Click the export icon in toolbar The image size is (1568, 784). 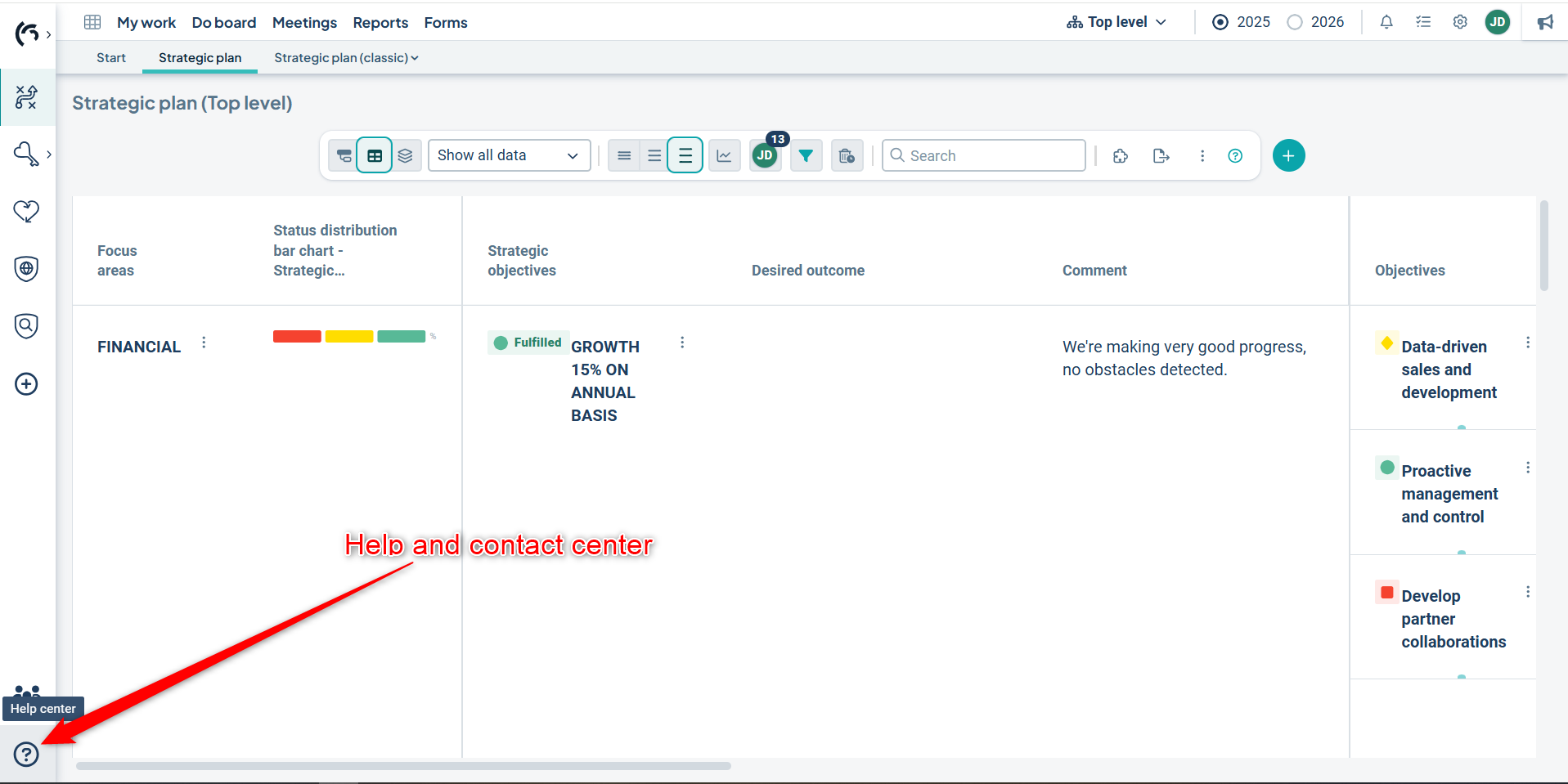1161,155
